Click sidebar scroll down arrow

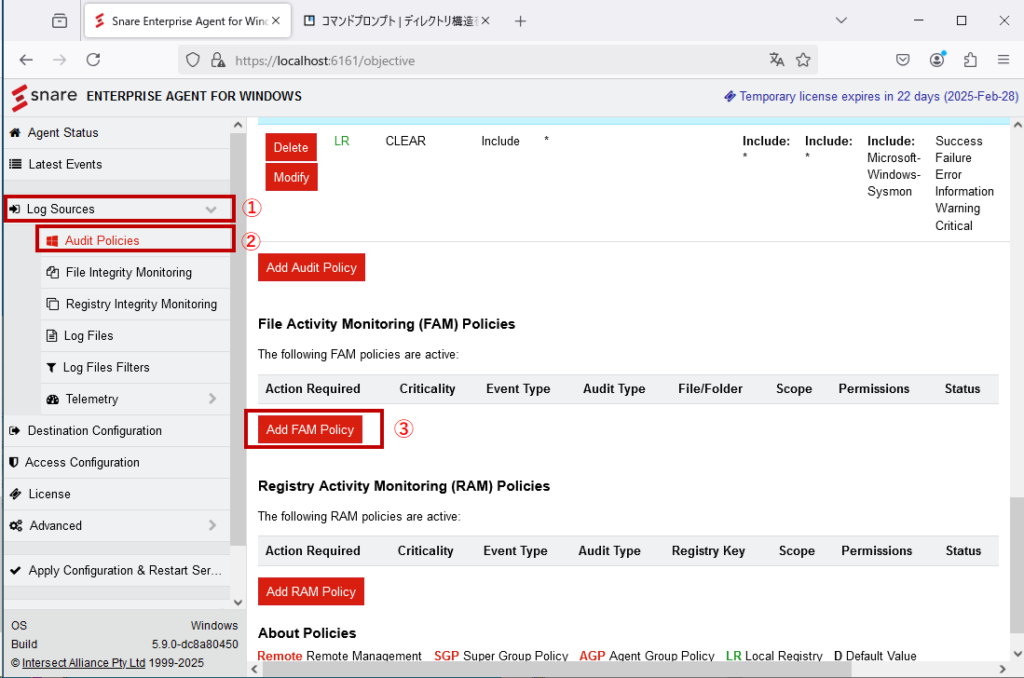(x=238, y=602)
